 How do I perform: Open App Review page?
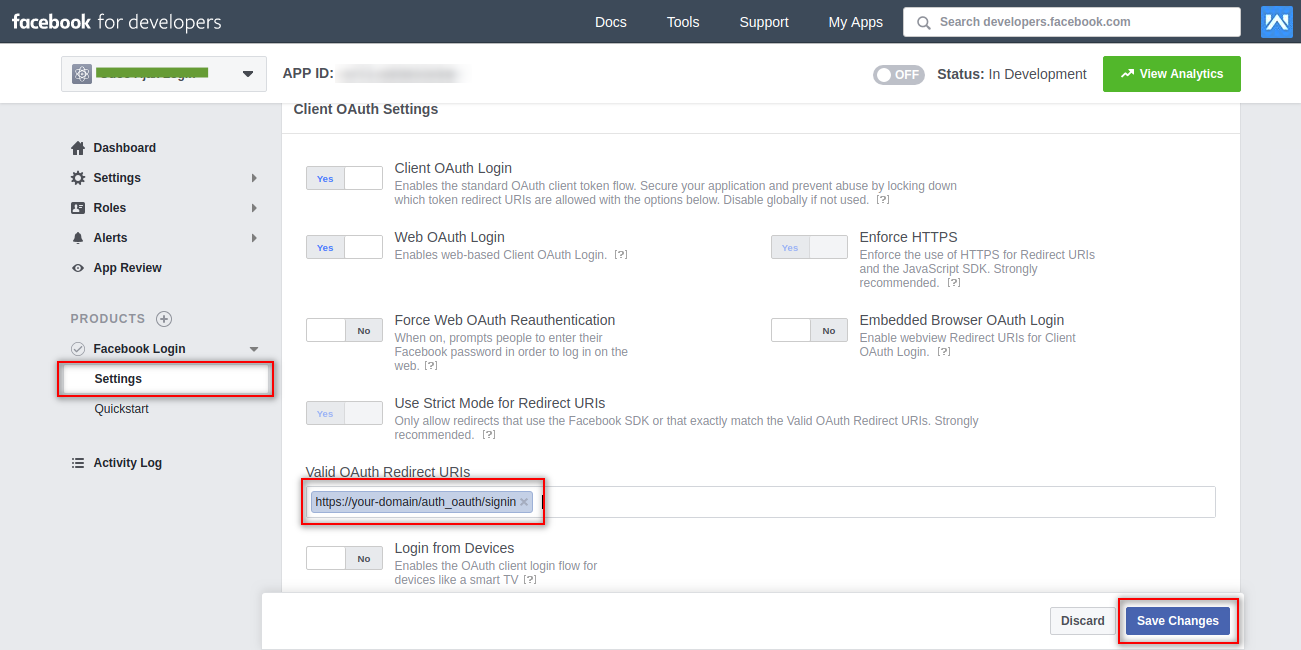pyautogui.click(x=127, y=268)
